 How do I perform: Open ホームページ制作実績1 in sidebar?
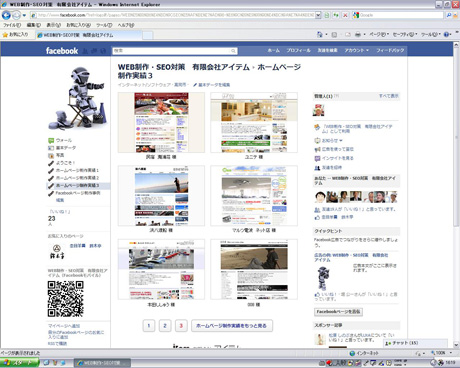[77, 170]
